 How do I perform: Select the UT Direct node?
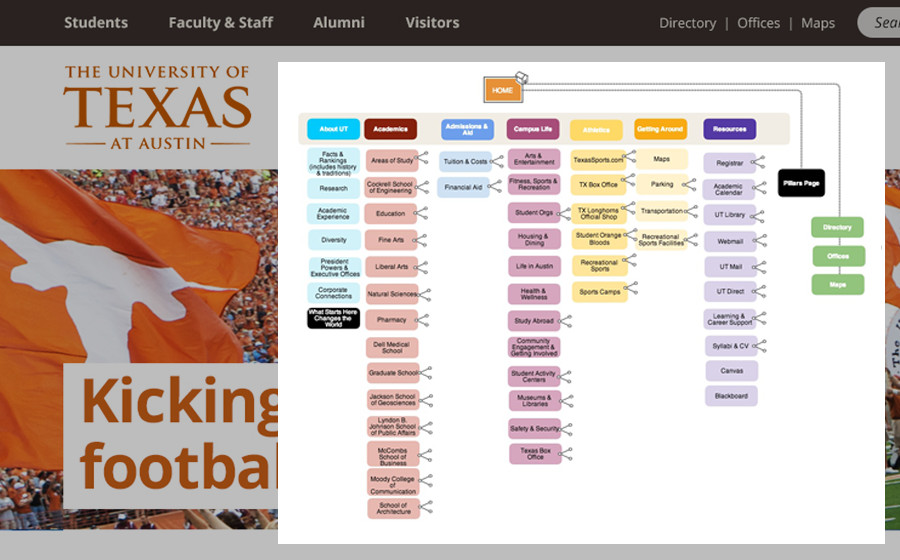click(730, 291)
